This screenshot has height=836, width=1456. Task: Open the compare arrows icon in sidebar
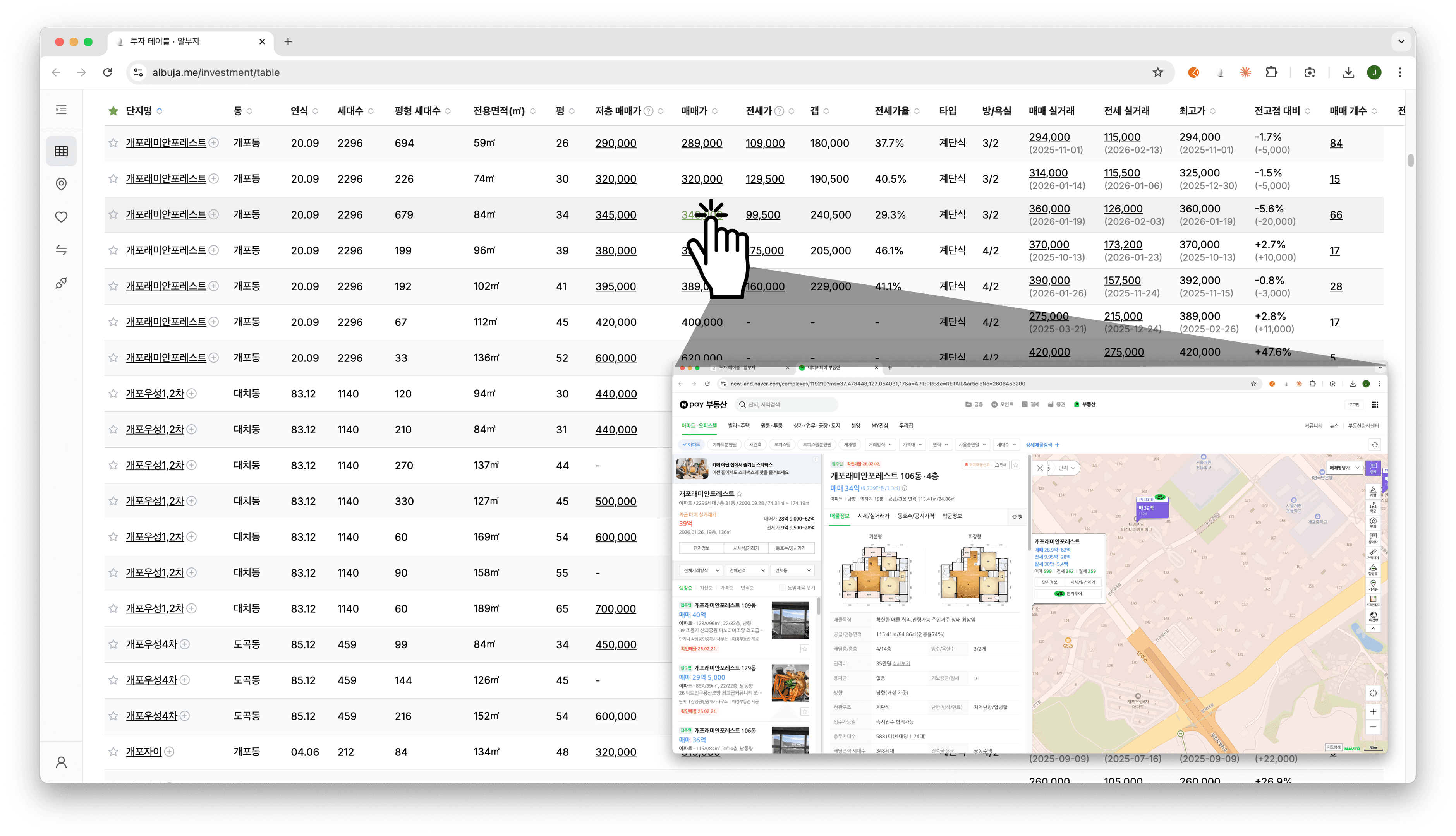click(x=62, y=250)
